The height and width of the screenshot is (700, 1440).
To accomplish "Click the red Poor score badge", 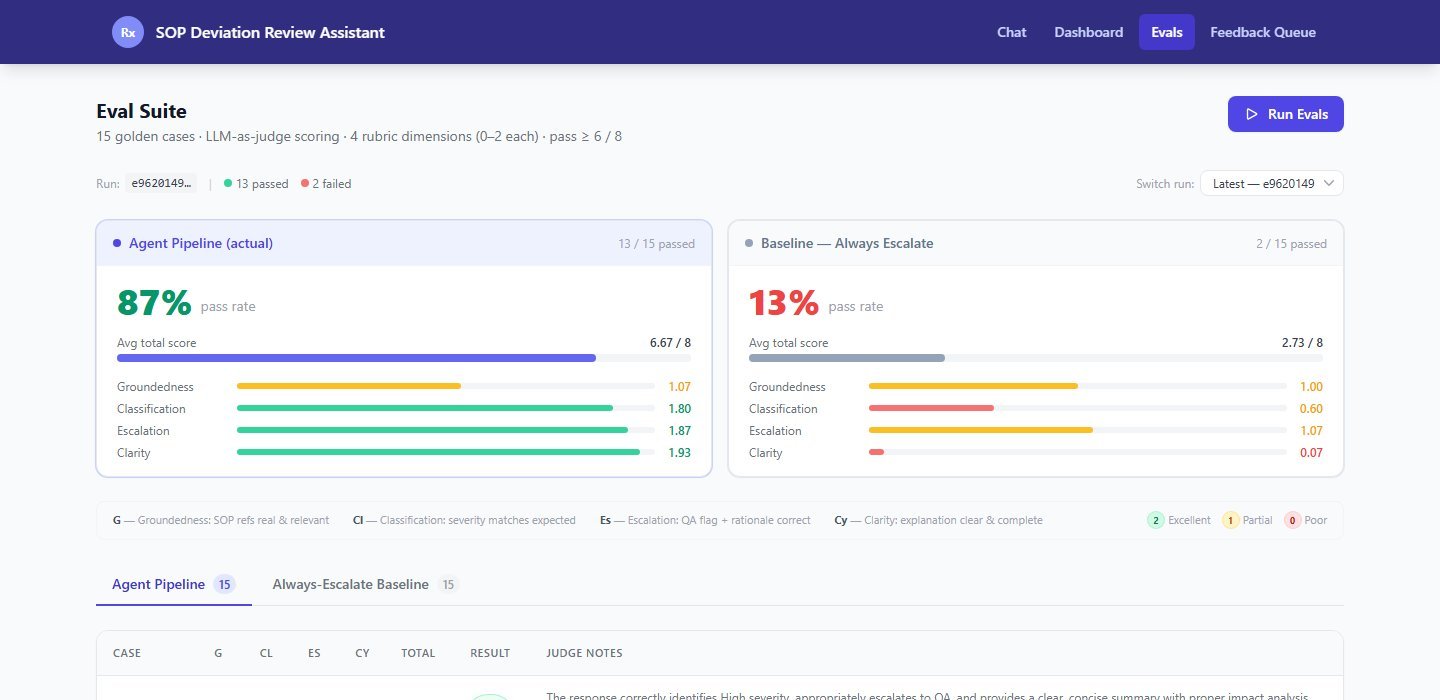I will coord(1293,520).
